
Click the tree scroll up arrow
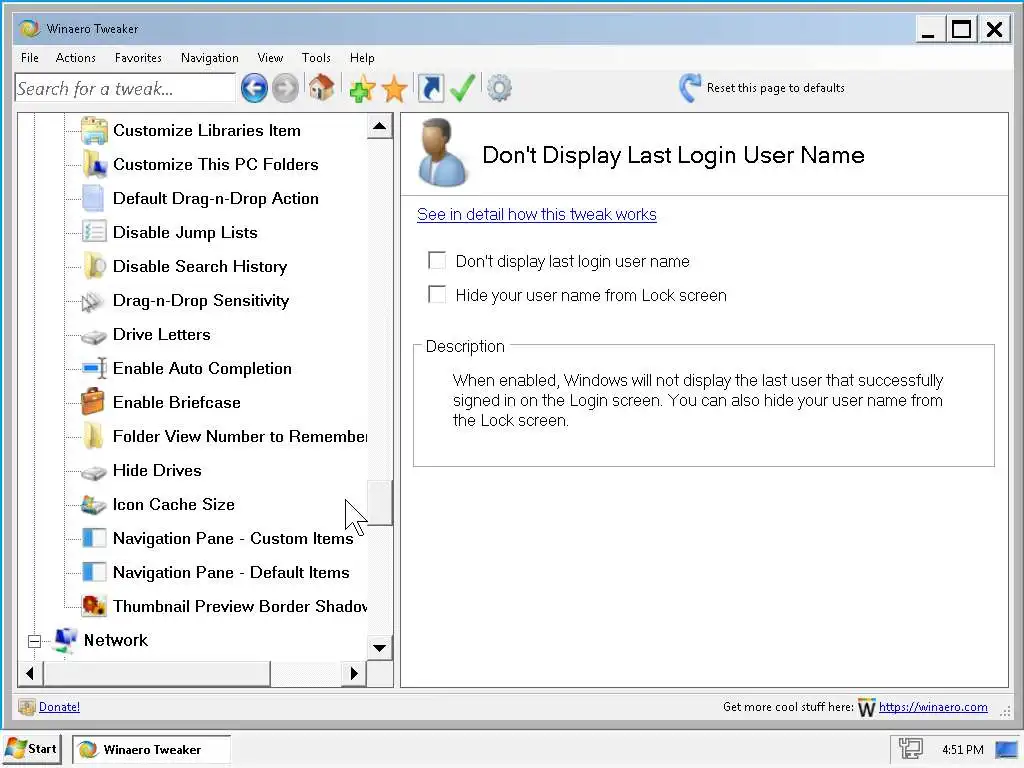point(379,126)
